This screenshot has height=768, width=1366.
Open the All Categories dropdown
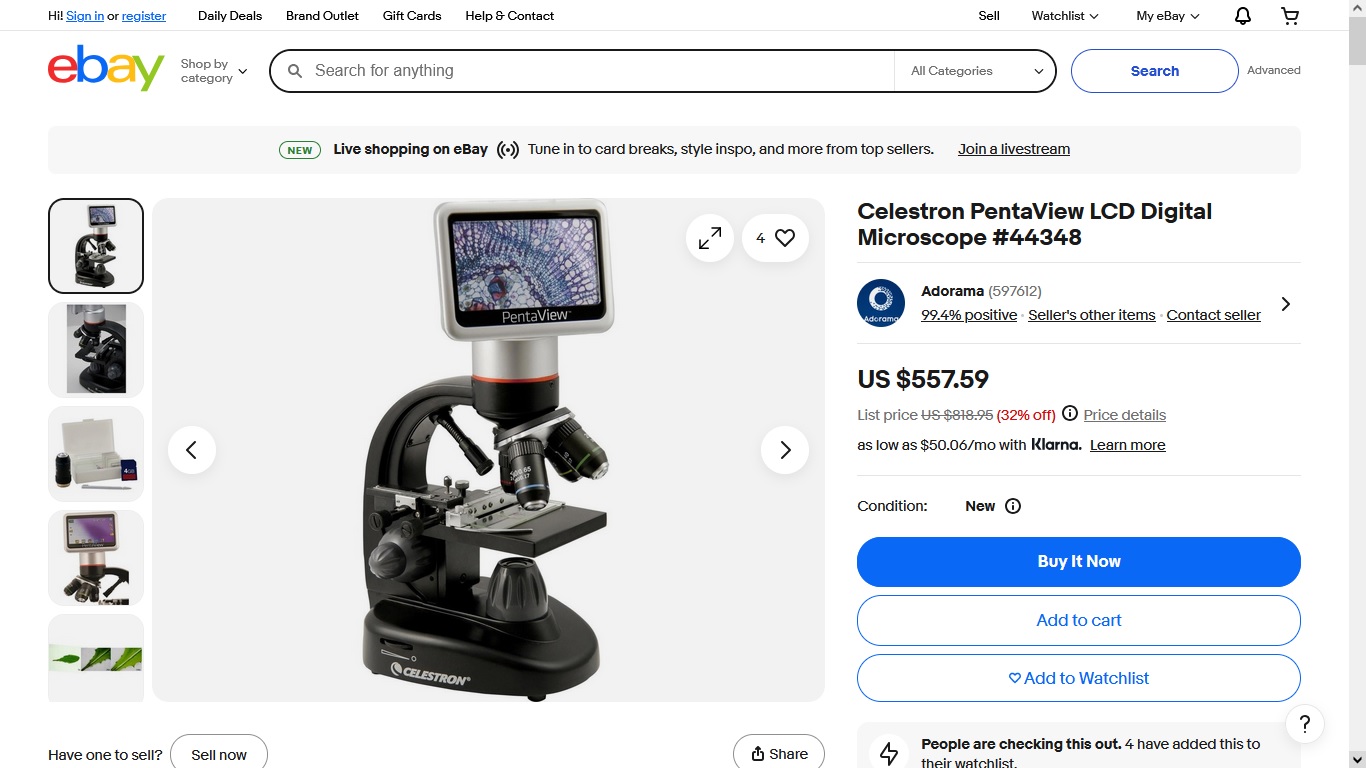(x=975, y=71)
